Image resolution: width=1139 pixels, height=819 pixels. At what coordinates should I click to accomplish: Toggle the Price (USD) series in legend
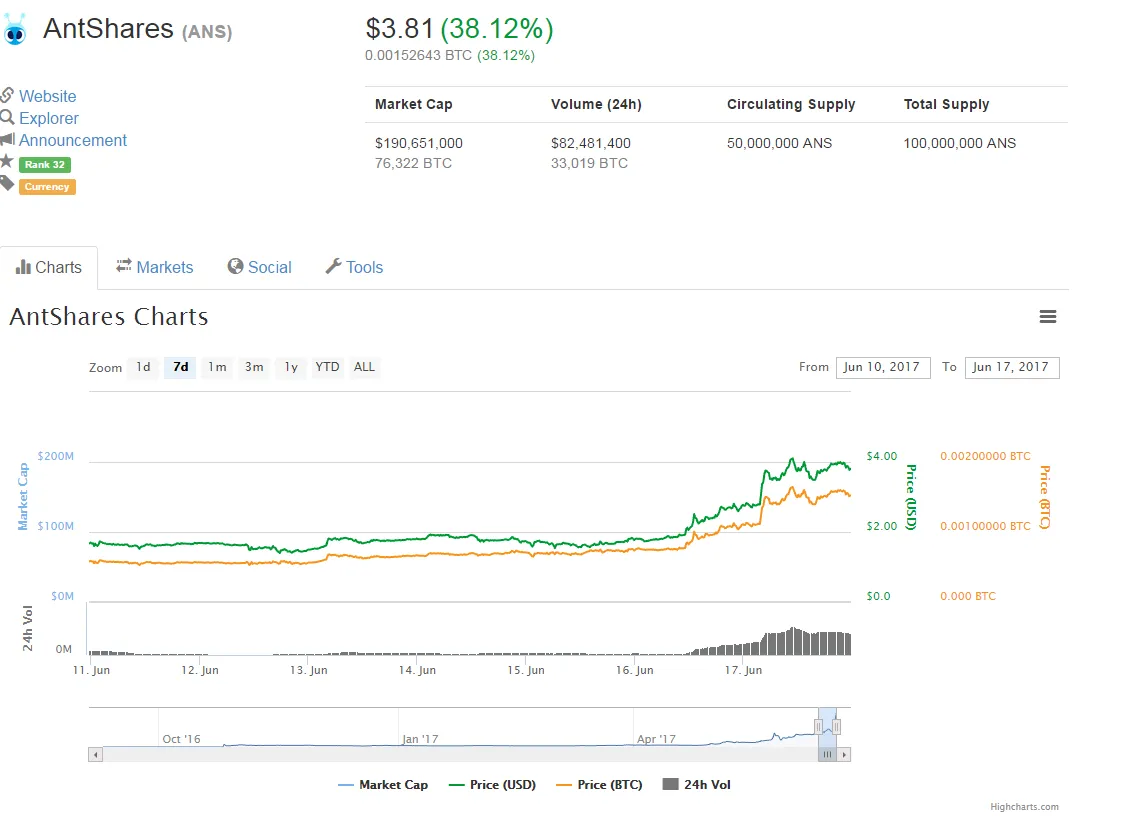(x=493, y=785)
